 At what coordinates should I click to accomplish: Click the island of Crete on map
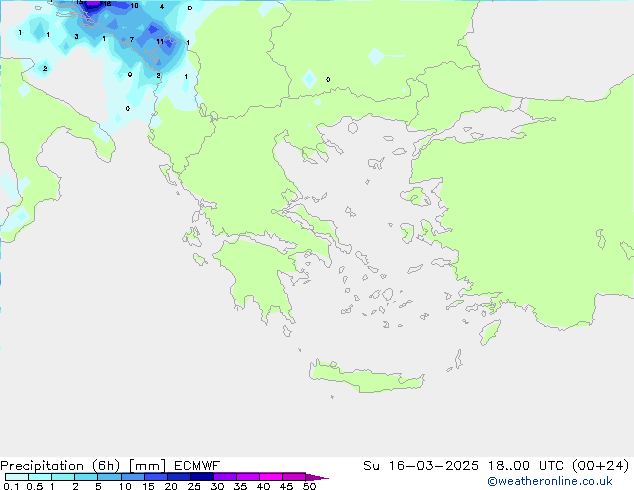[366, 378]
